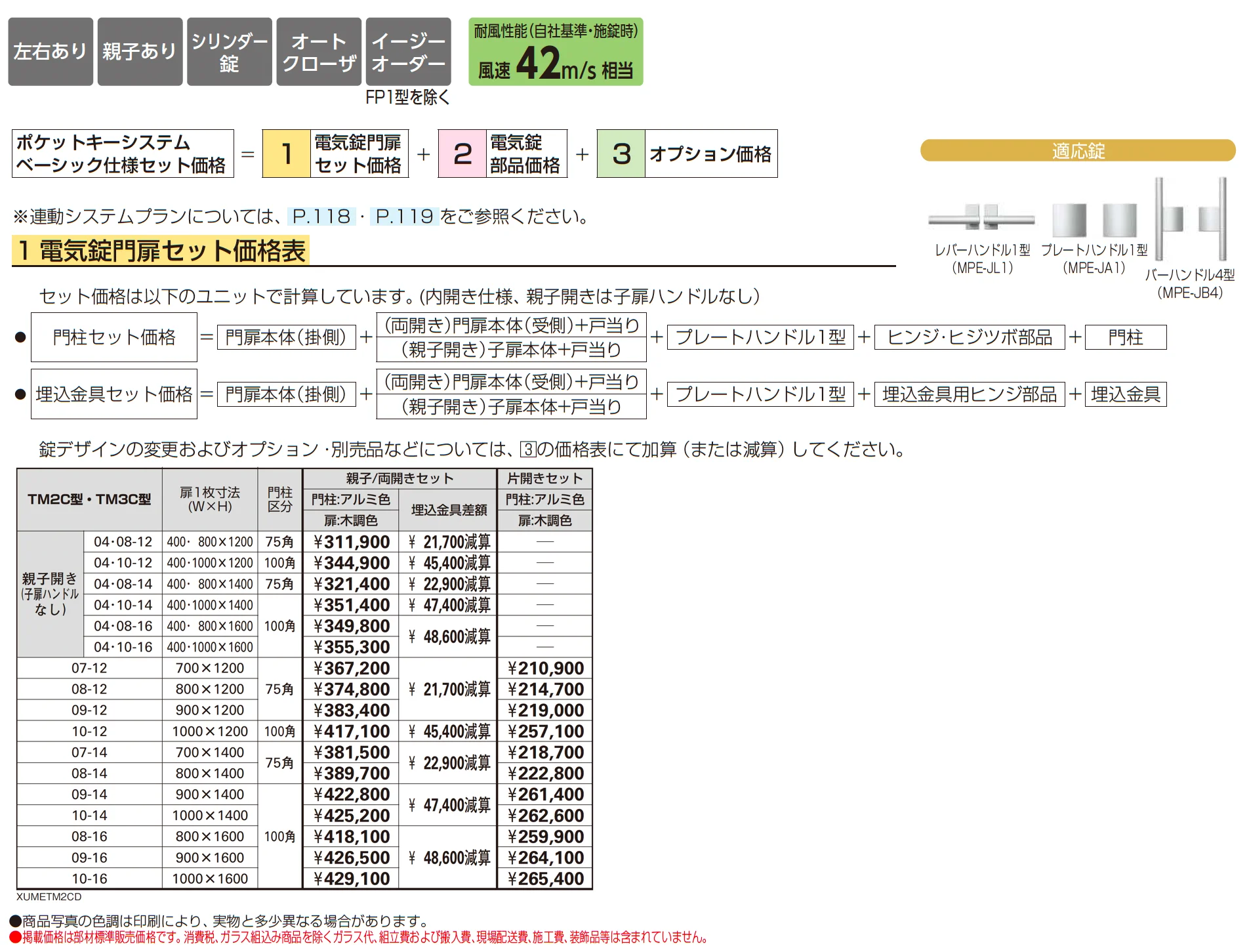Image resolution: width=1249 pixels, height=952 pixels.
Task: Click the ¥265,400 price cell
Action: pos(545,879)
